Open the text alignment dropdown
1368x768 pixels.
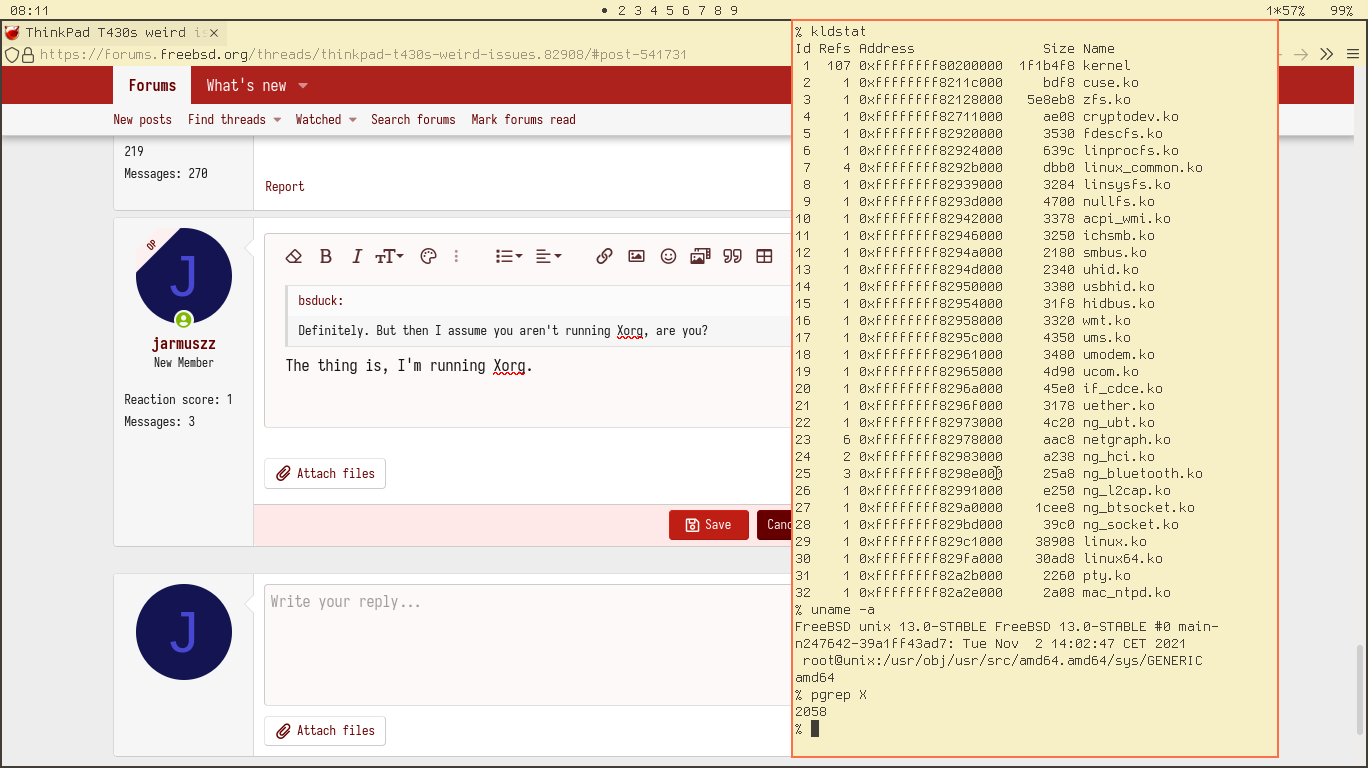click(549, 256)
